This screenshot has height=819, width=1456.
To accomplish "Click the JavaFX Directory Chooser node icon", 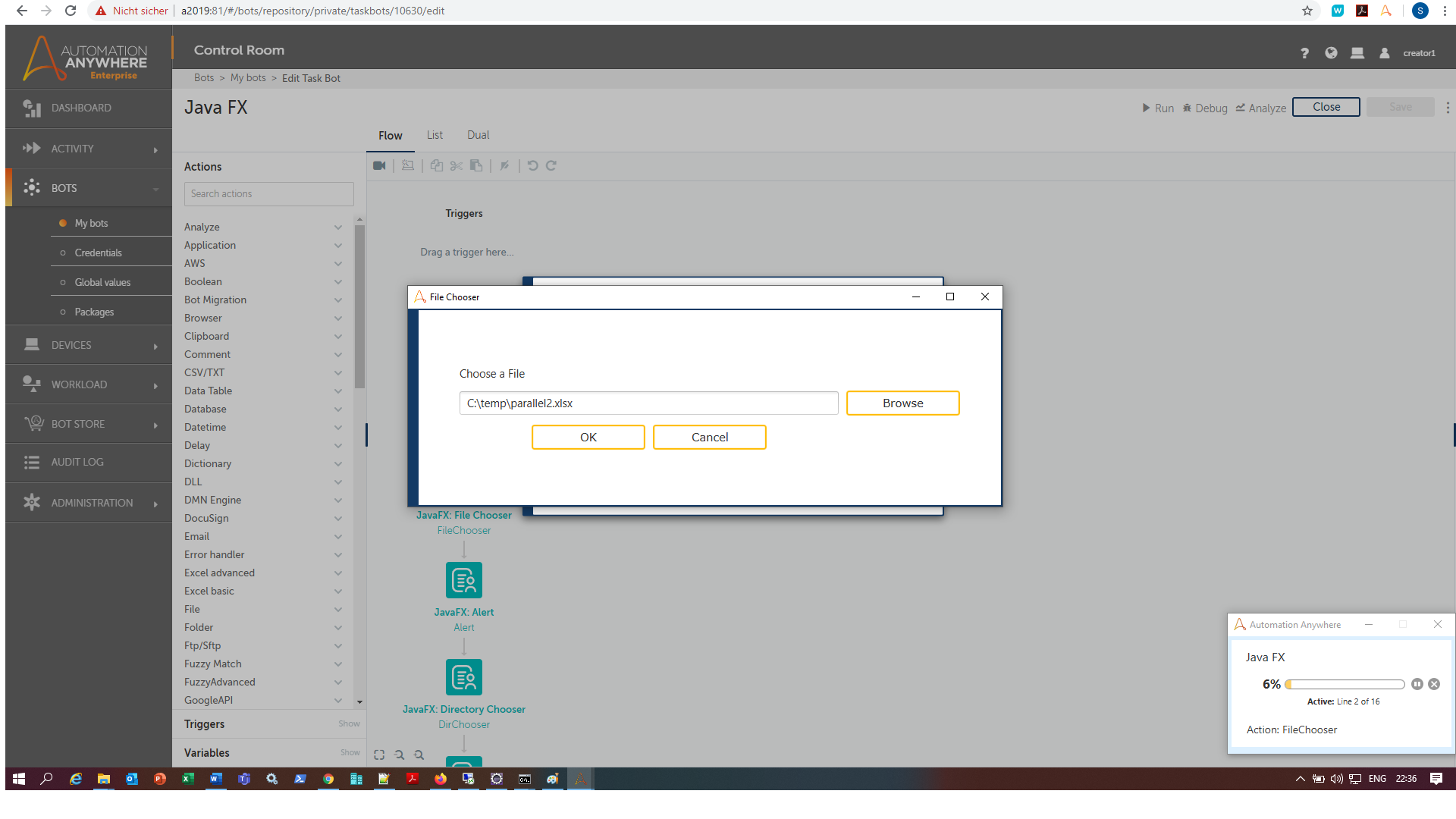I will pyautogui.click(x=463, y=677).
